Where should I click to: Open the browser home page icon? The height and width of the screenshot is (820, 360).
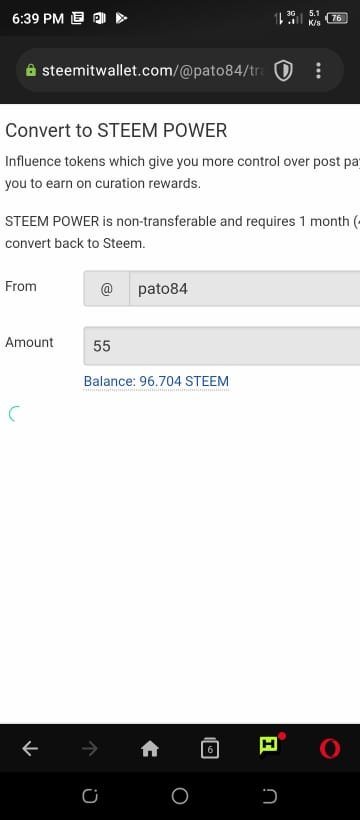pyautogui.click(x=150, y=749)
